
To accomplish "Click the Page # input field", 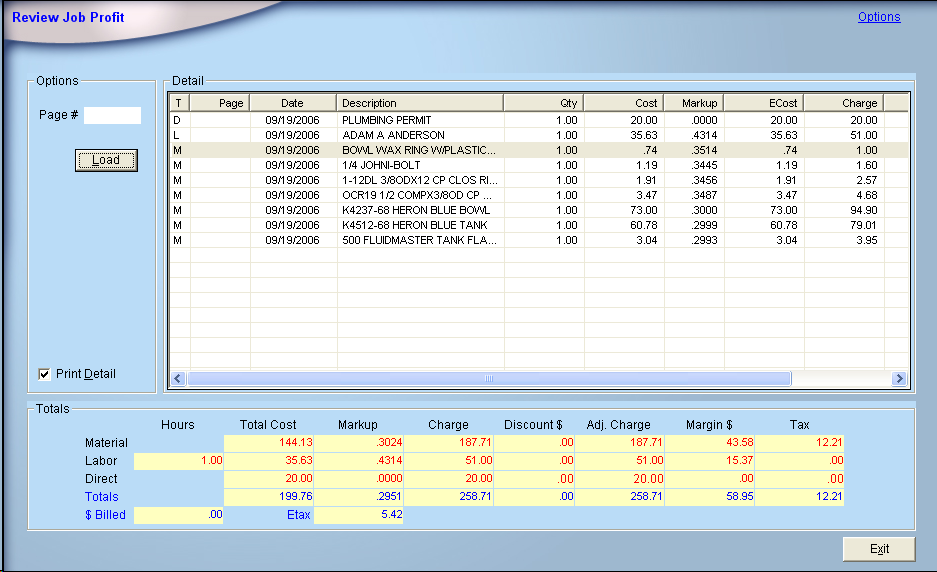I will [x=112, y=115].
